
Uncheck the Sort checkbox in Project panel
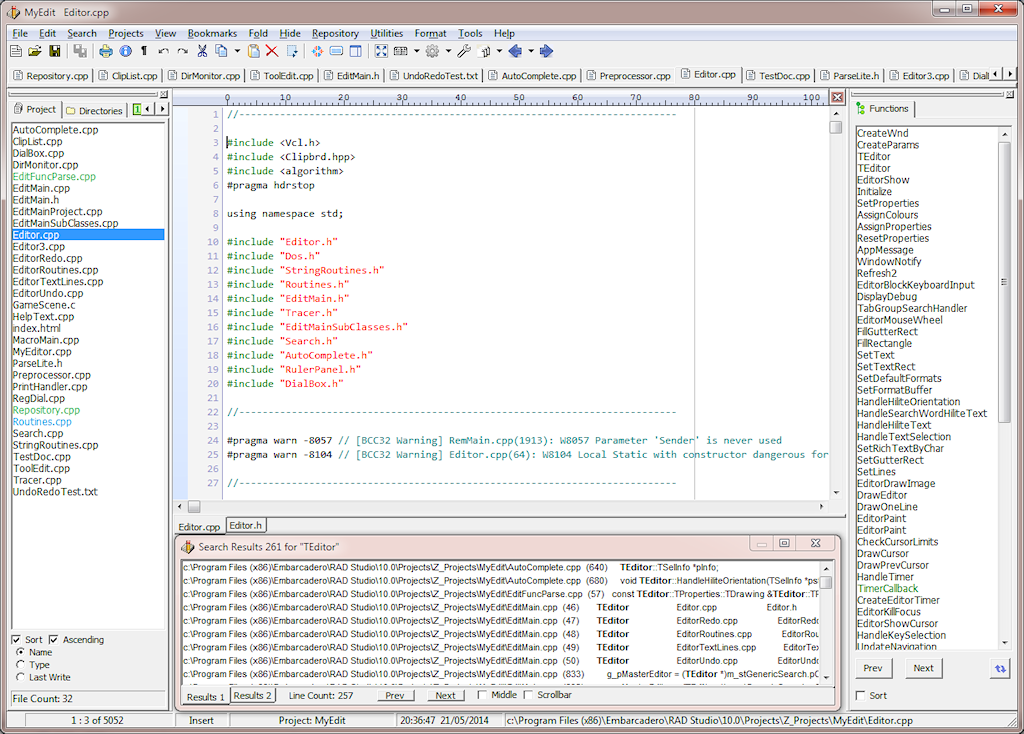point(16,640)
